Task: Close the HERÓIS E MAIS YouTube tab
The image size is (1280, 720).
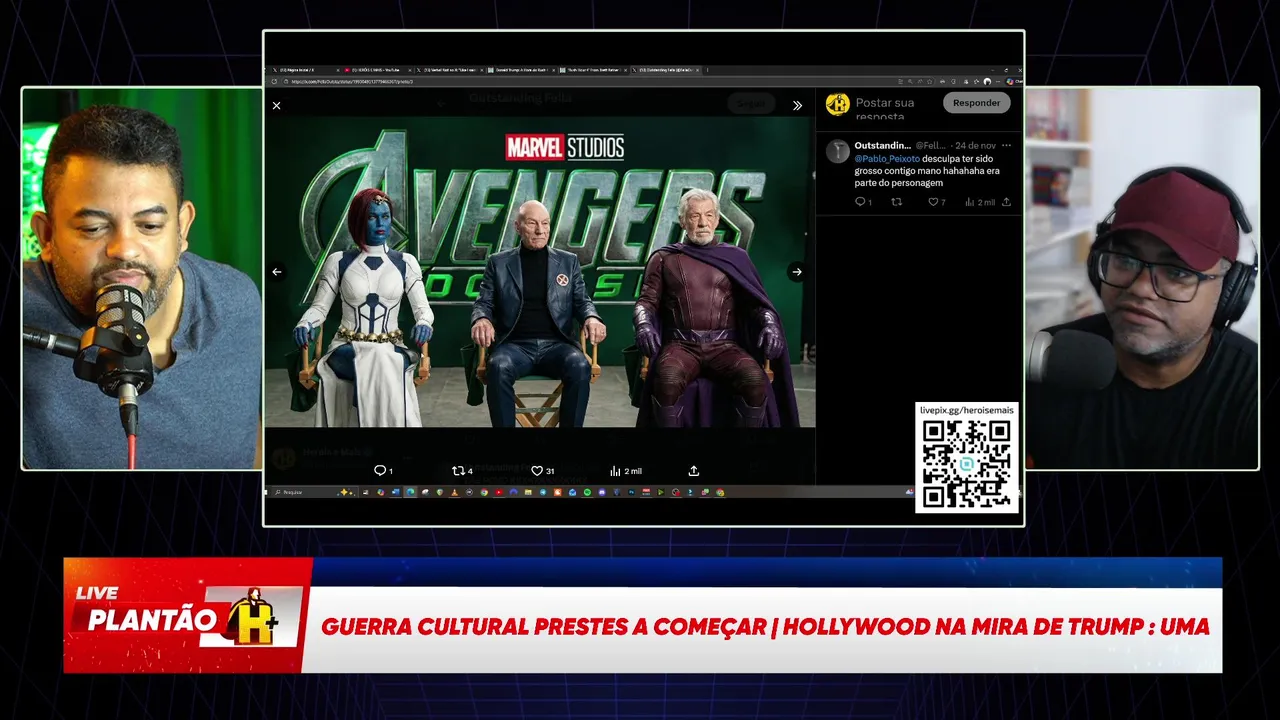Action: coord(411,70)
